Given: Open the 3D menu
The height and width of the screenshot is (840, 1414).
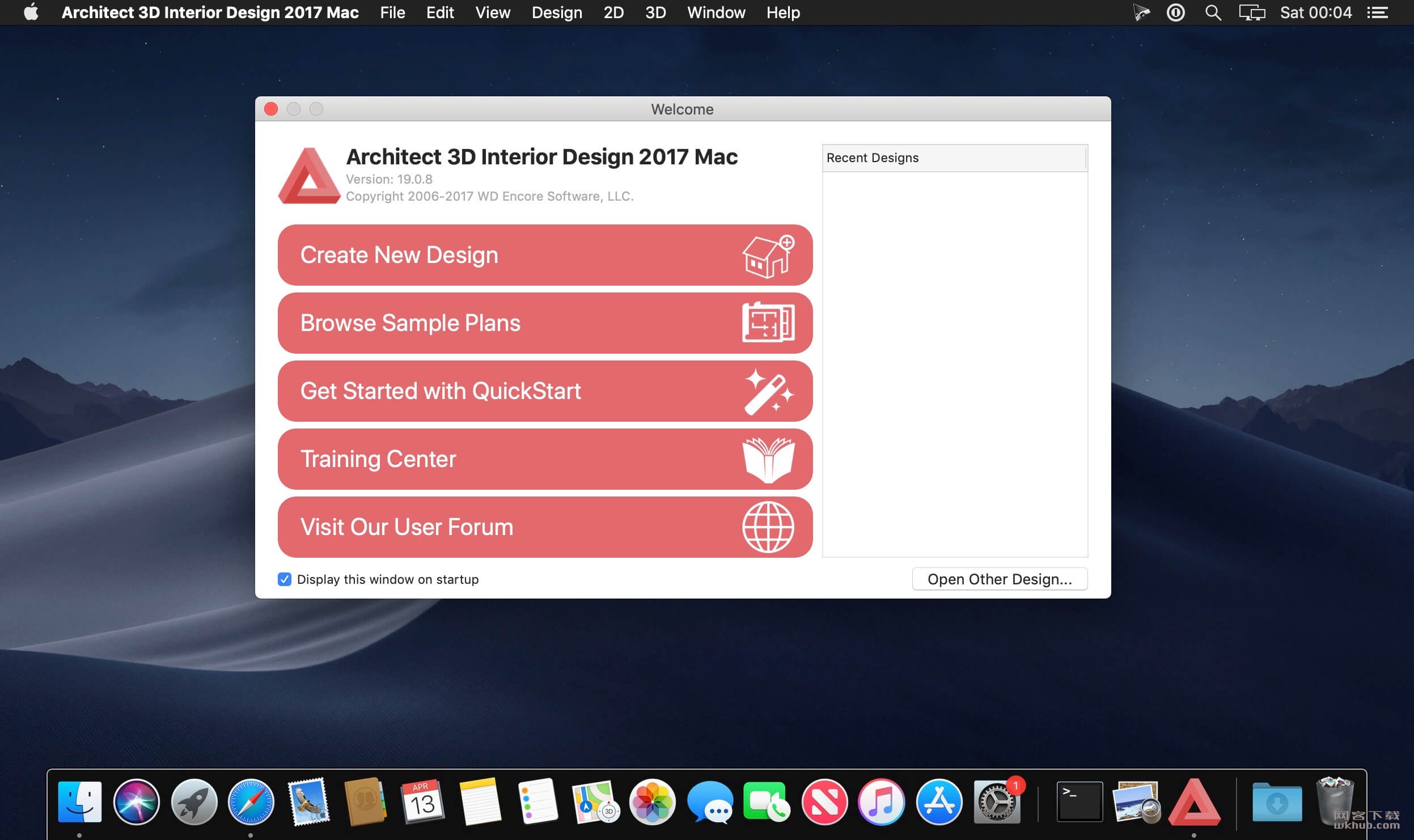Looking at the screenshot, I should click(x=655, y=12).
